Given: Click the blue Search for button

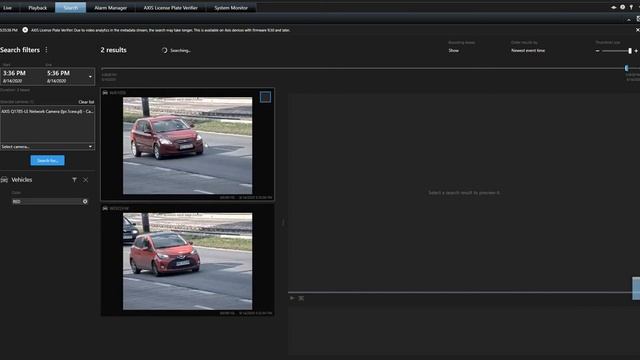Looking at the screenshot, I should (47, 160).
